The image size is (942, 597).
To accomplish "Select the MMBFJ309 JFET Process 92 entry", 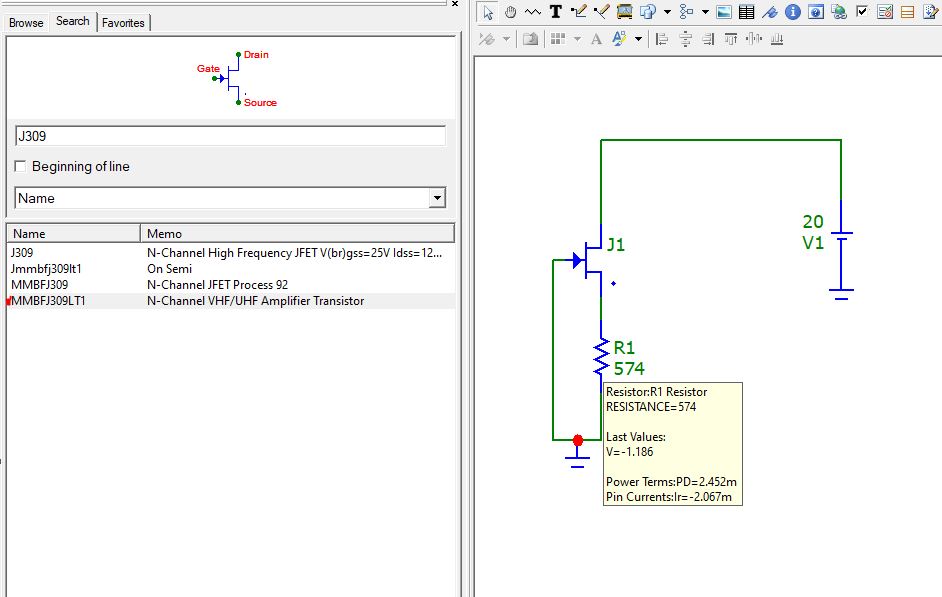I will (x=40, y=285).
